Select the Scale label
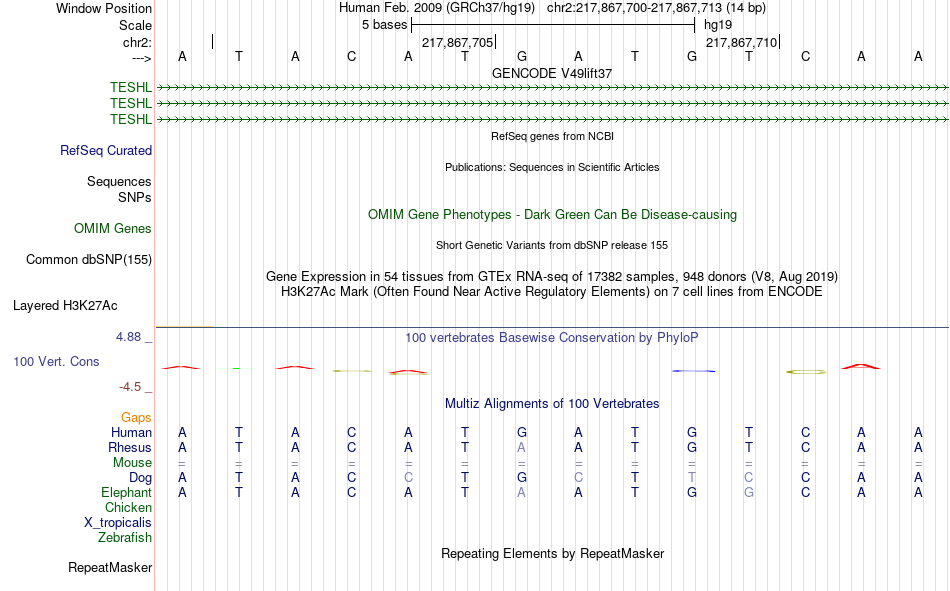The image size is (950, 591). (135, 25)
